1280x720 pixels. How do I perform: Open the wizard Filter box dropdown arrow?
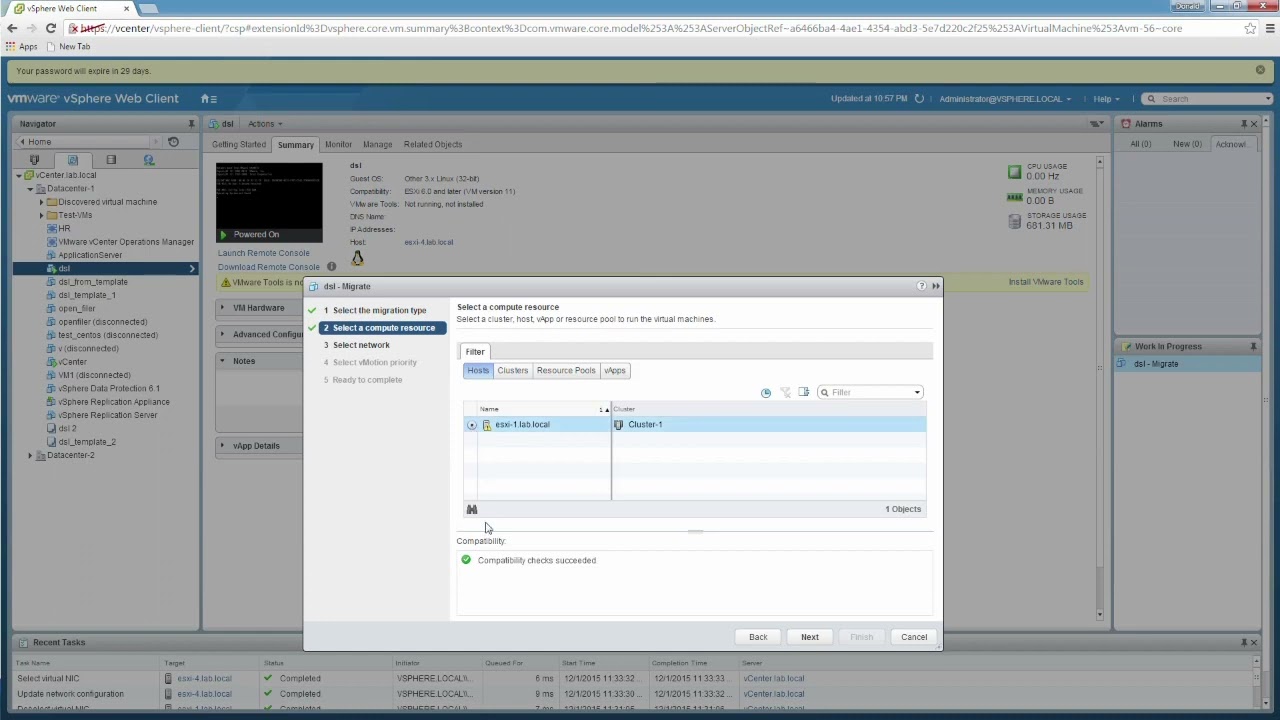click(x=917, y=392)
